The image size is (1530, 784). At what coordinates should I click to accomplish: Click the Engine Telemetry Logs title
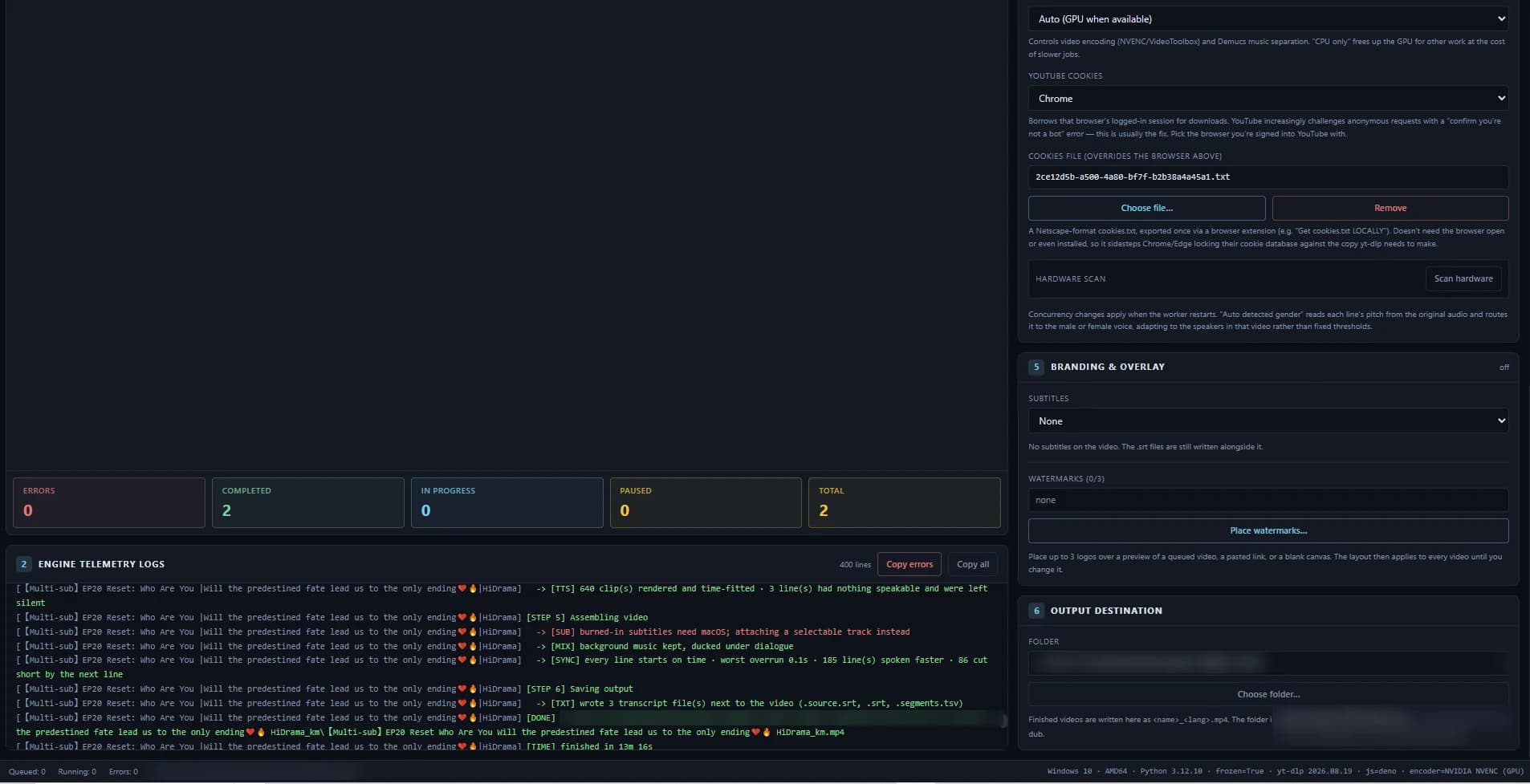101,564
